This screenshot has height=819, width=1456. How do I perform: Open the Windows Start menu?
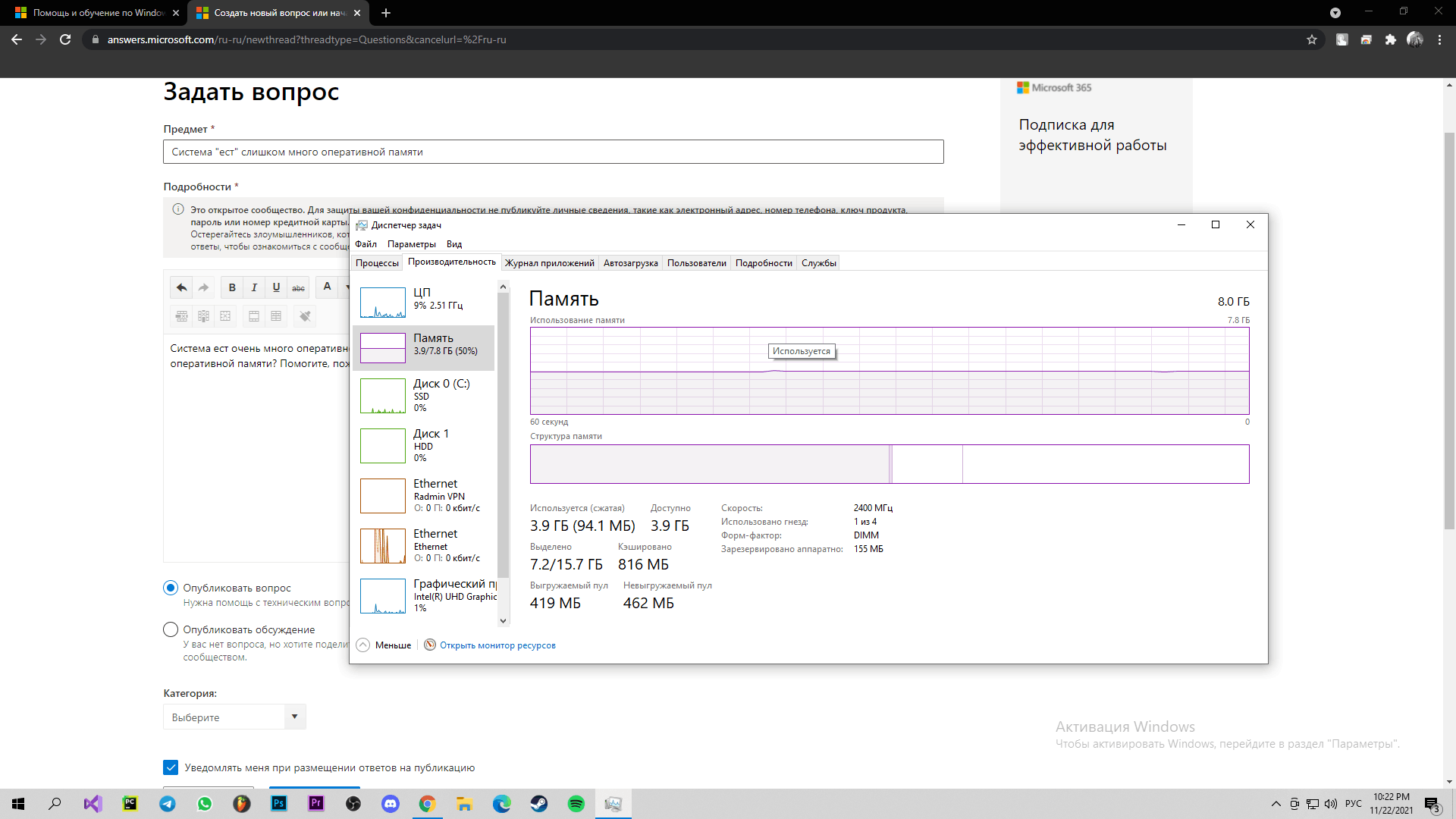18,804
